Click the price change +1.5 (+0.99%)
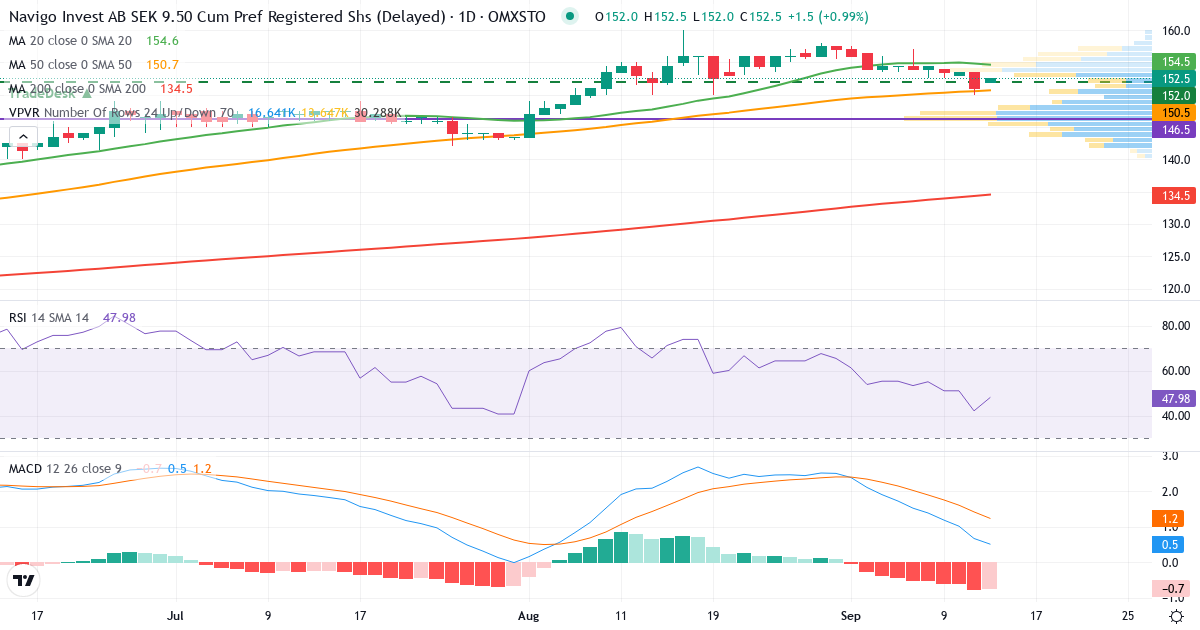 click(x=828, y=16)
